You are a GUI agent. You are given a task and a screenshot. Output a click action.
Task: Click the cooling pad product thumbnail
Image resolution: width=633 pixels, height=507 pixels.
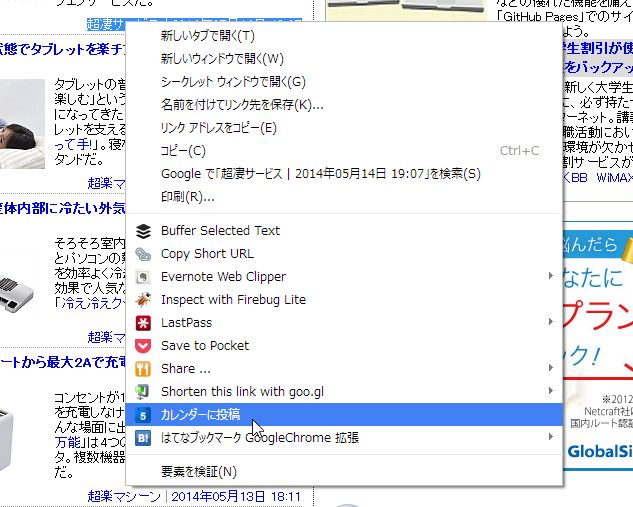click(x=17, y=293)
